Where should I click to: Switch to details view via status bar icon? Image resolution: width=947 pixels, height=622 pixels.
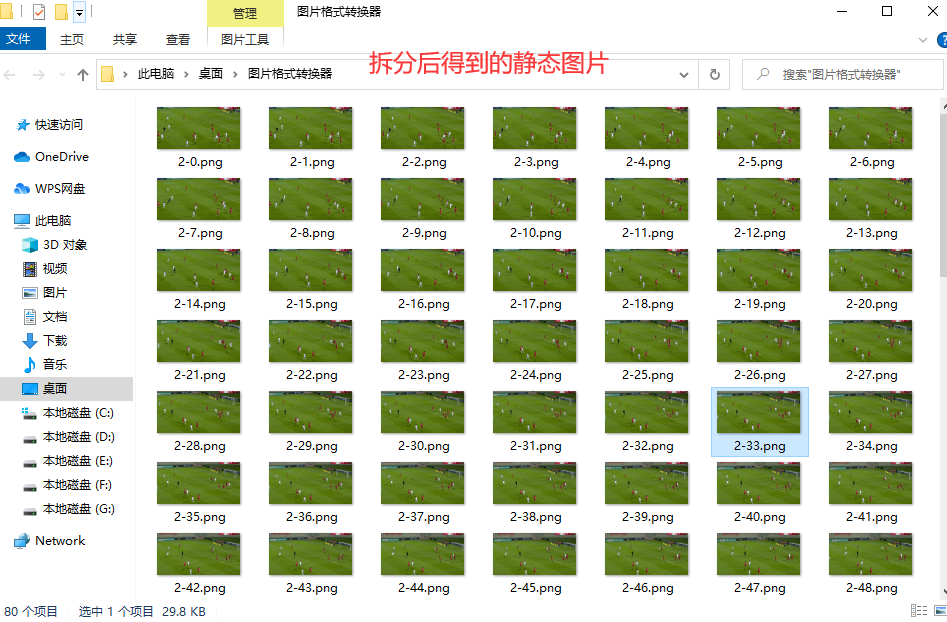(x=918, y=610)
